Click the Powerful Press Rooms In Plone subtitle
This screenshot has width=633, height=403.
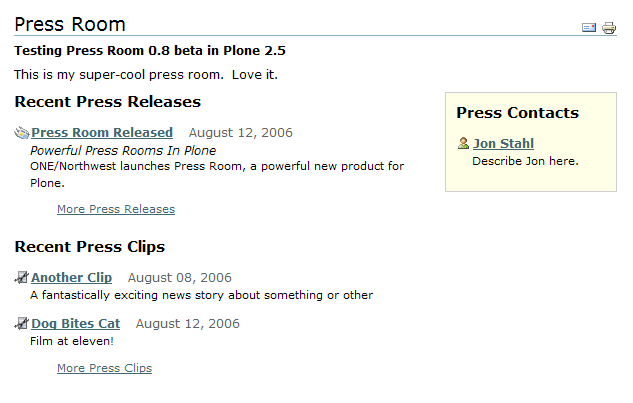coord(123,151)
